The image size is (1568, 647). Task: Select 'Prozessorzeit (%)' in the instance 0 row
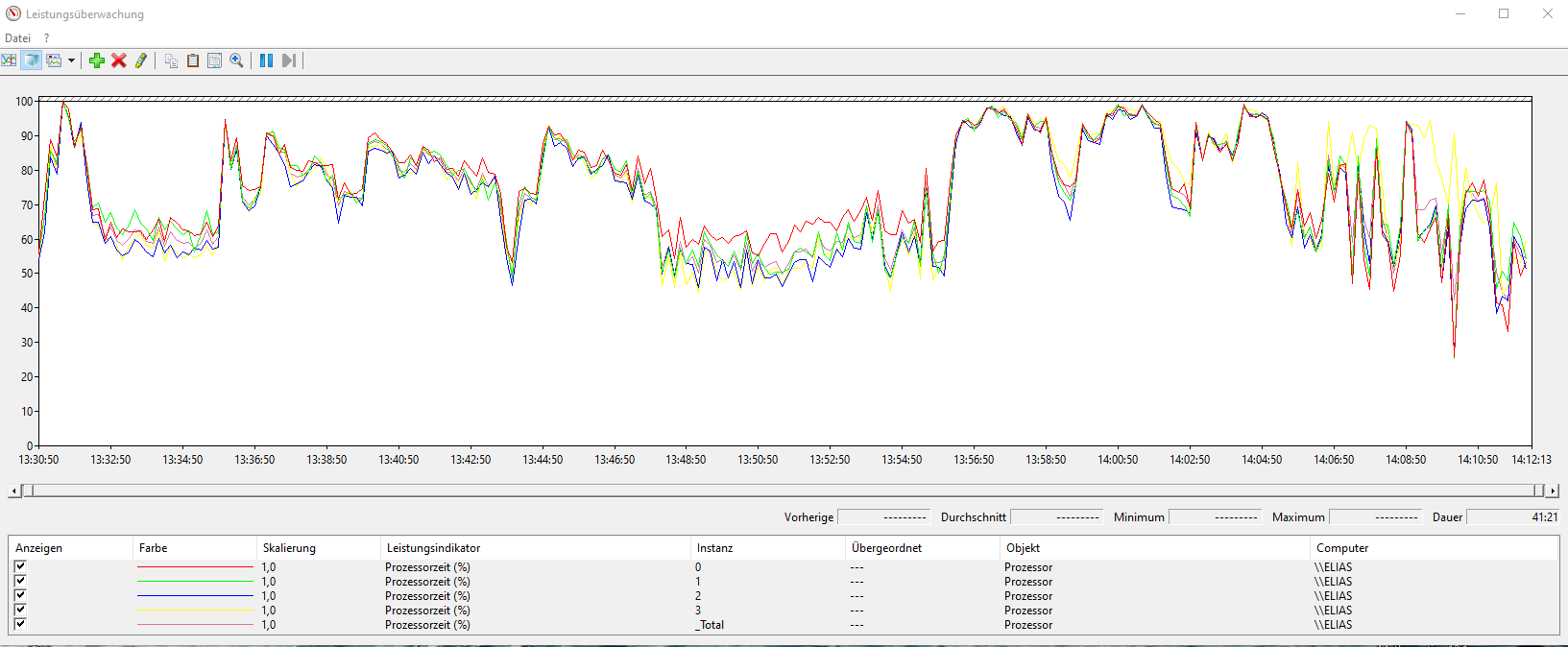click(427, 567)
